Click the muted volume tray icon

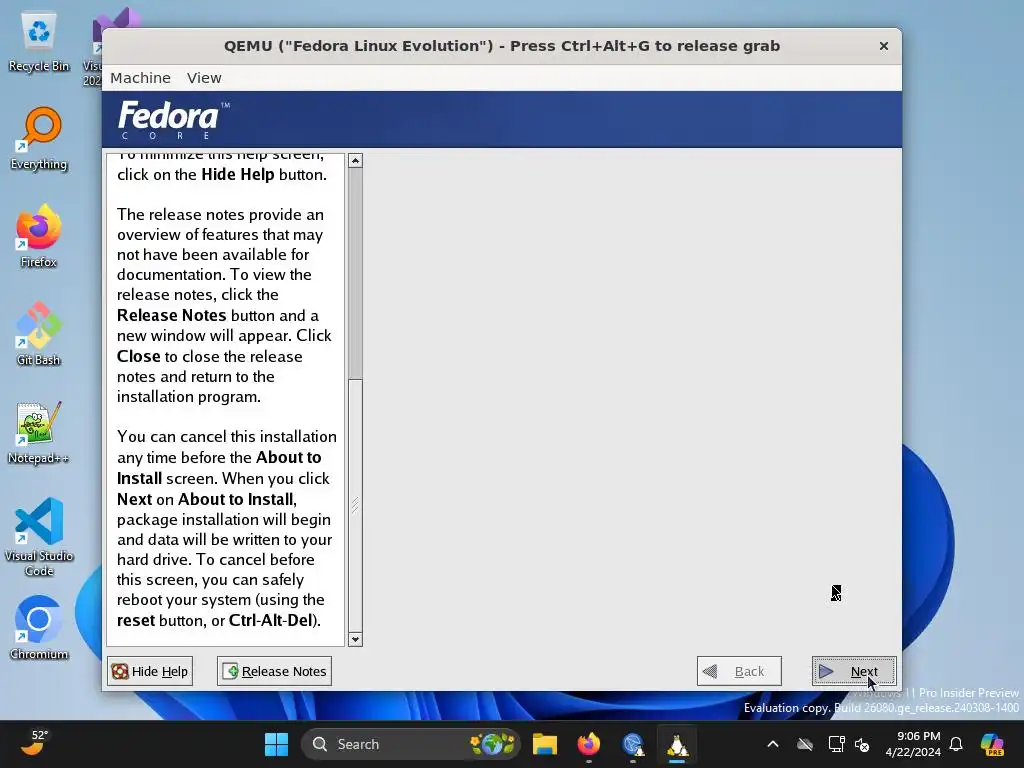[x=863, y=744]
